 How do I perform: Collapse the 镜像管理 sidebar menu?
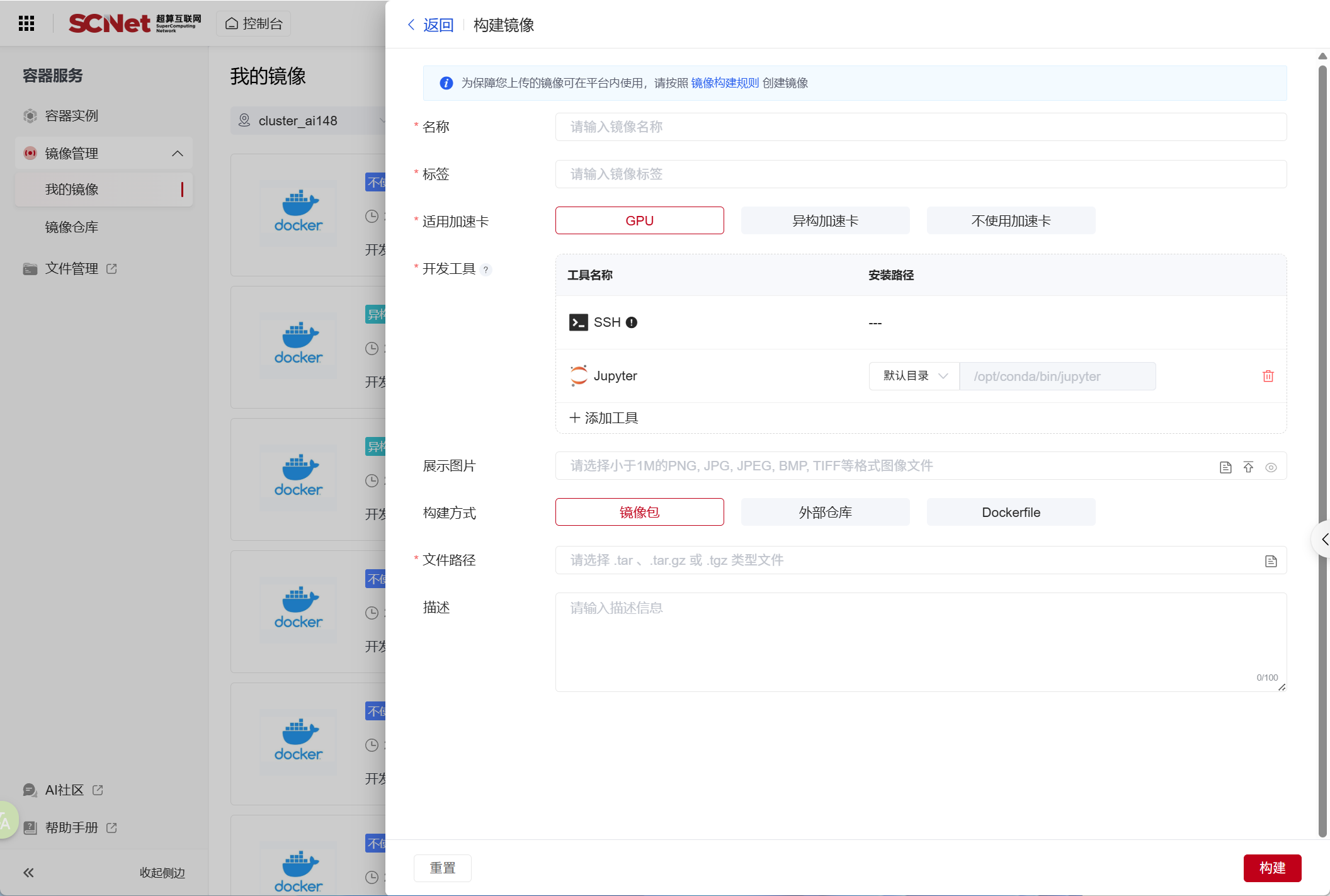(178, 153)
